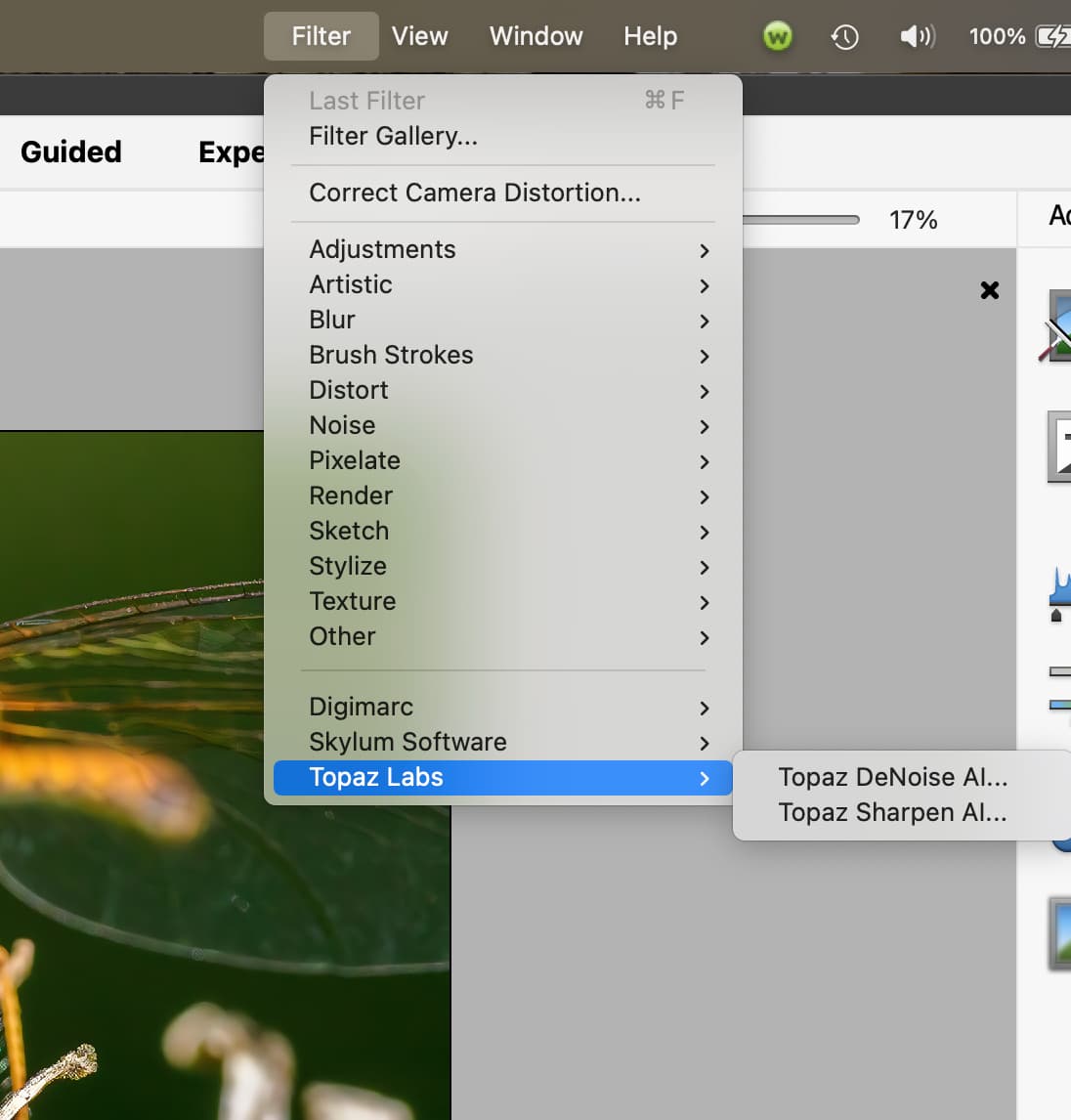
Task: Open the Smart Fix adjustment icon
Action: click(1057, 325)
